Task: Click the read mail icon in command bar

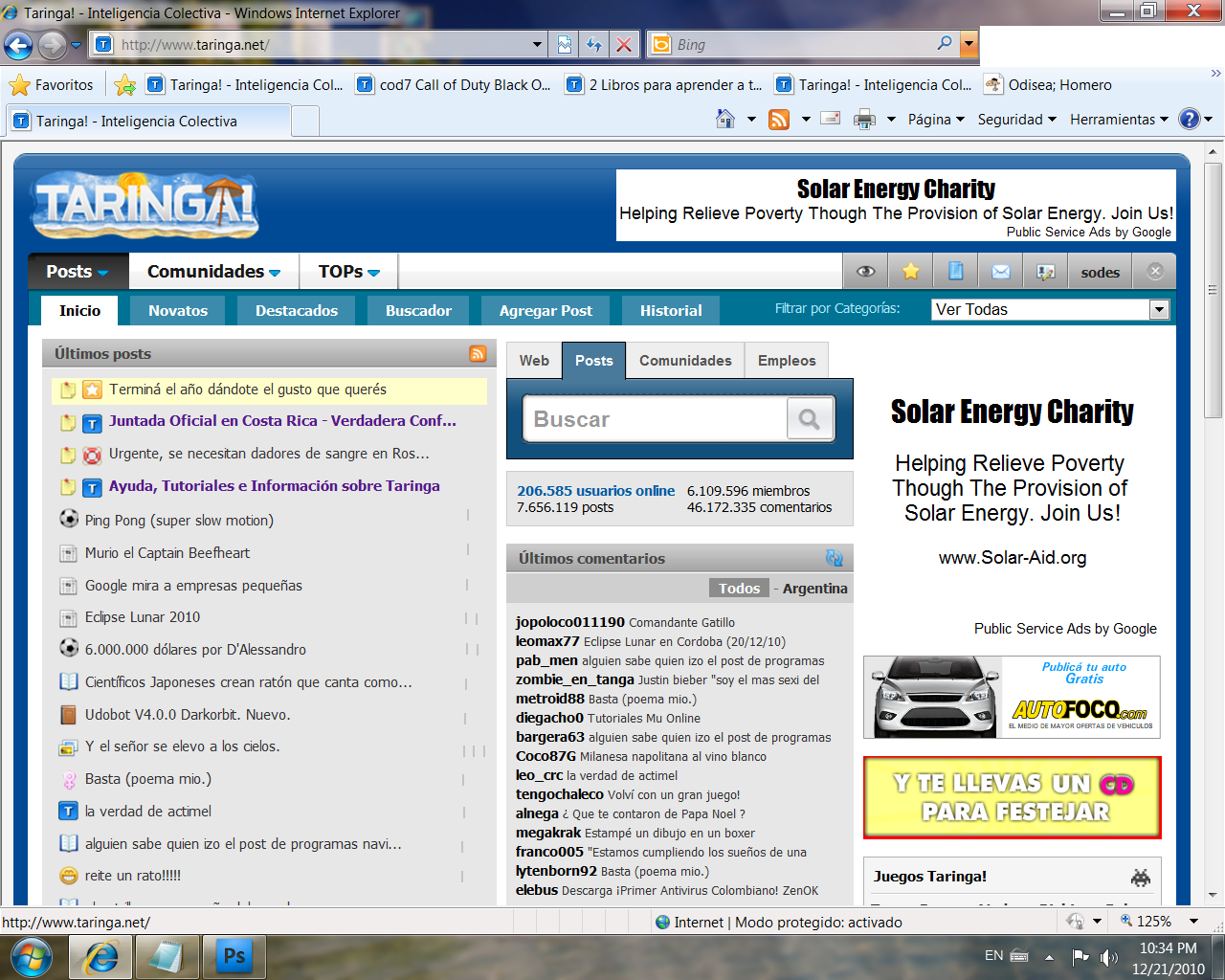Action: pyautogui.click(x=831, y=119)
